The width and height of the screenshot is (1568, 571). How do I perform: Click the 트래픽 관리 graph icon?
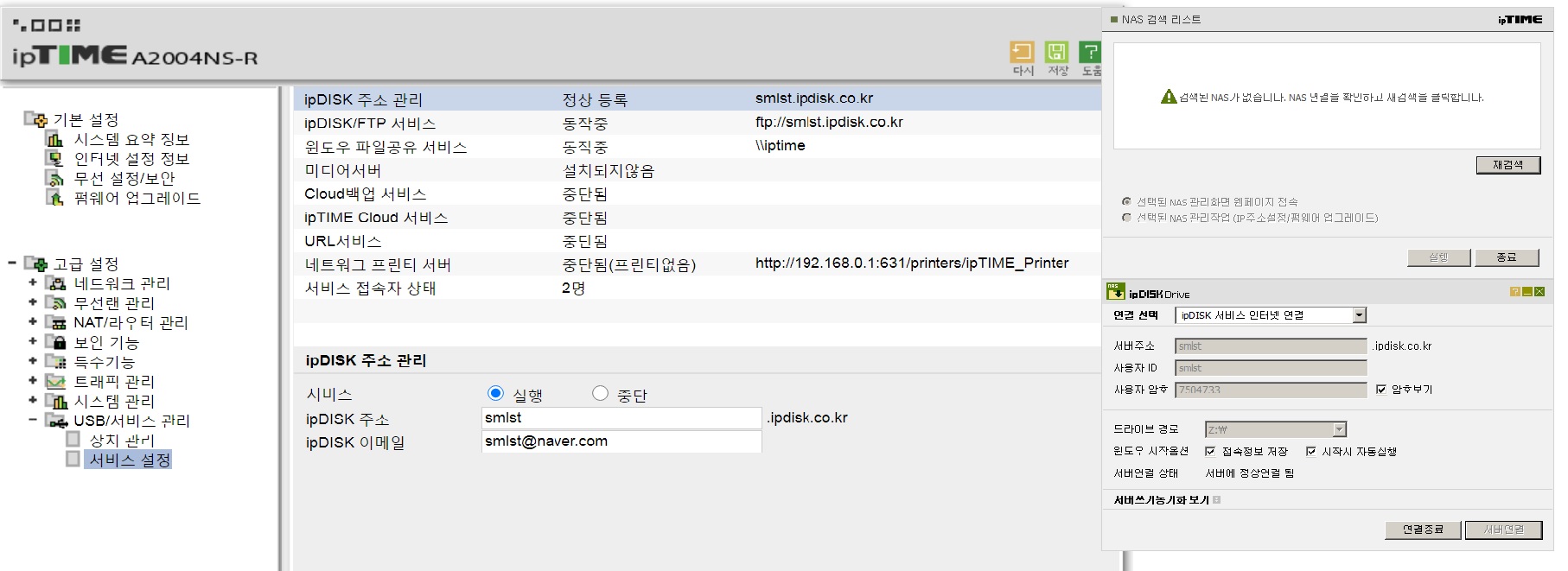click(55, 381)
